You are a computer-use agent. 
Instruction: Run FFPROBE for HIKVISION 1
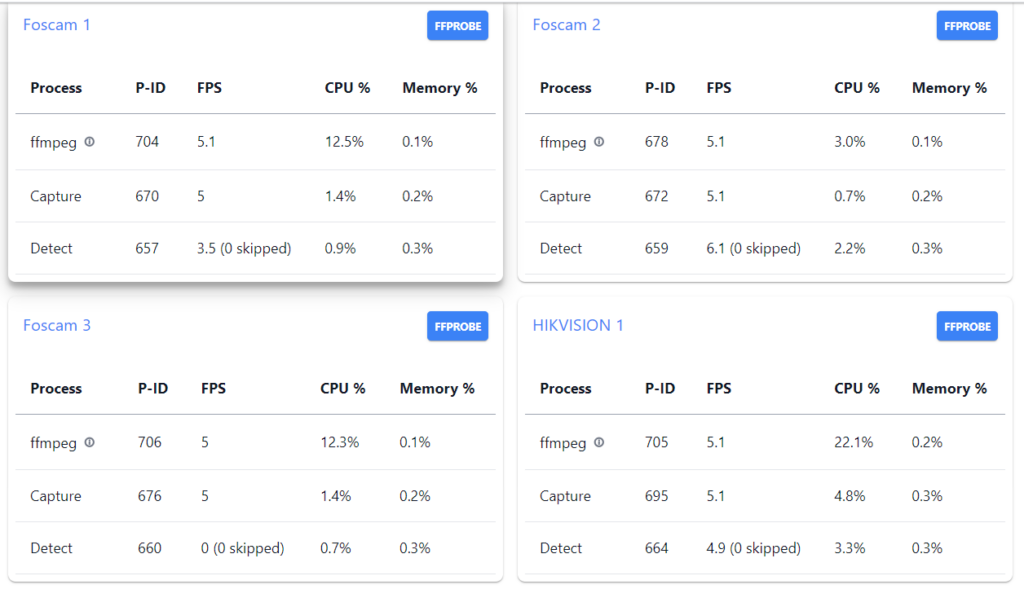(967, 326)
